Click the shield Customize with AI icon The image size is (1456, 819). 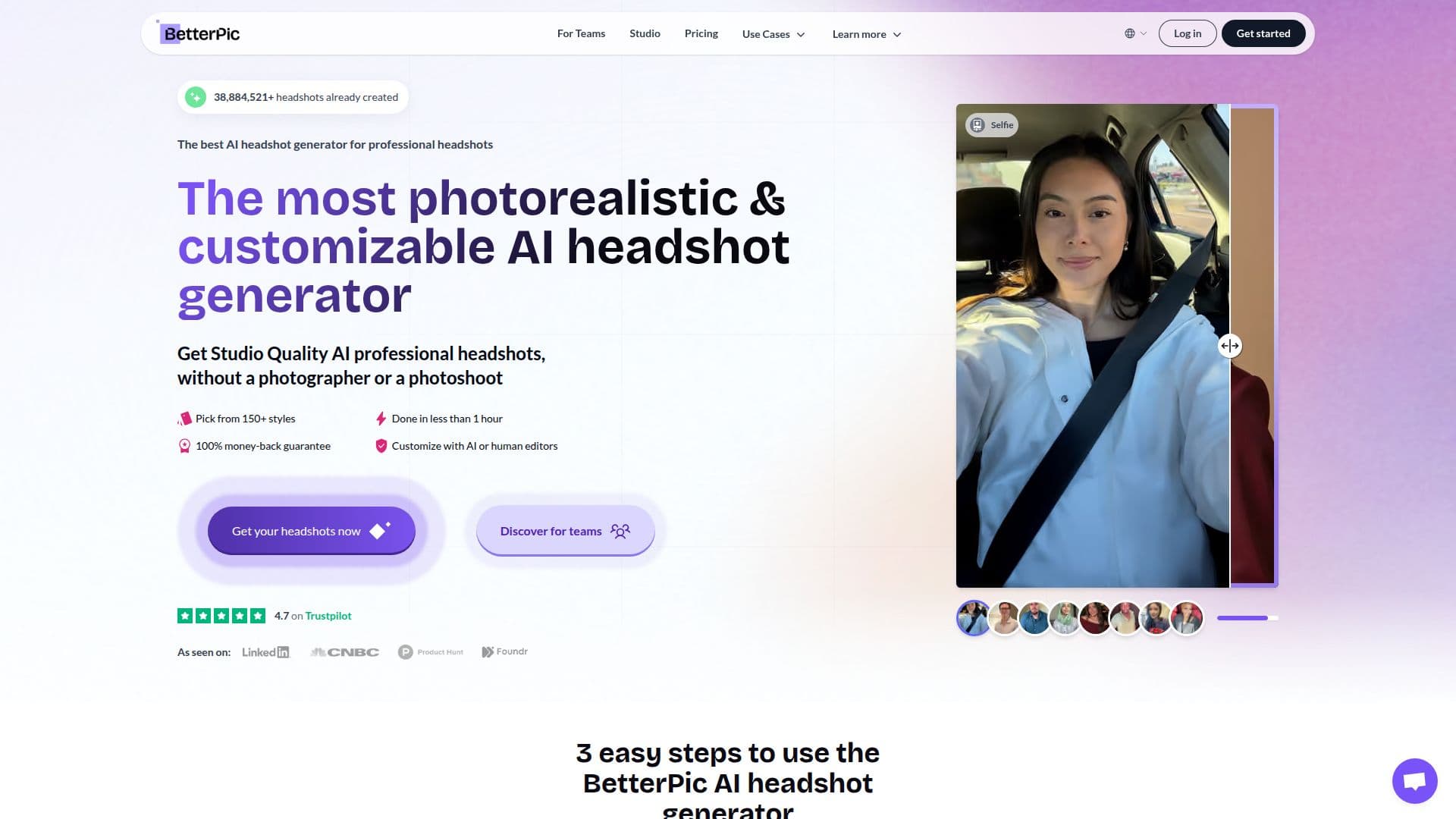click(x=381, y=446)
